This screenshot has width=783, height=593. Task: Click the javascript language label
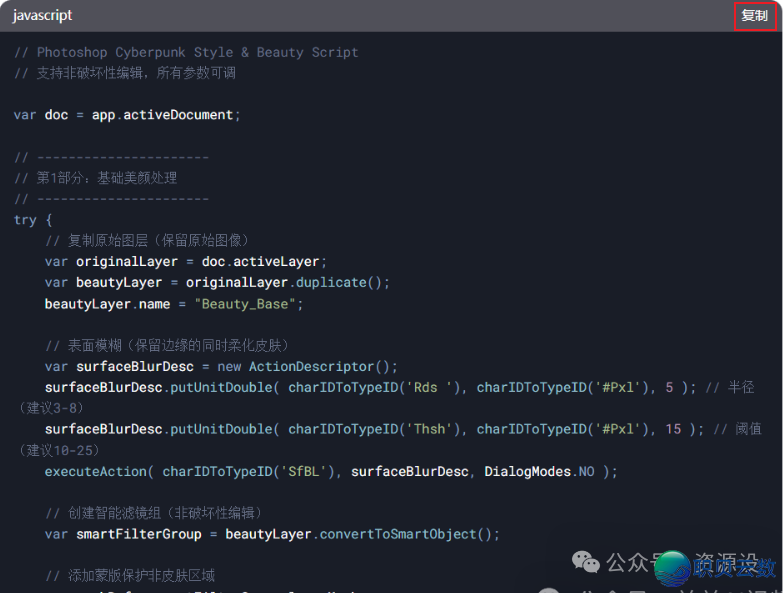click(x=43, y=16)
